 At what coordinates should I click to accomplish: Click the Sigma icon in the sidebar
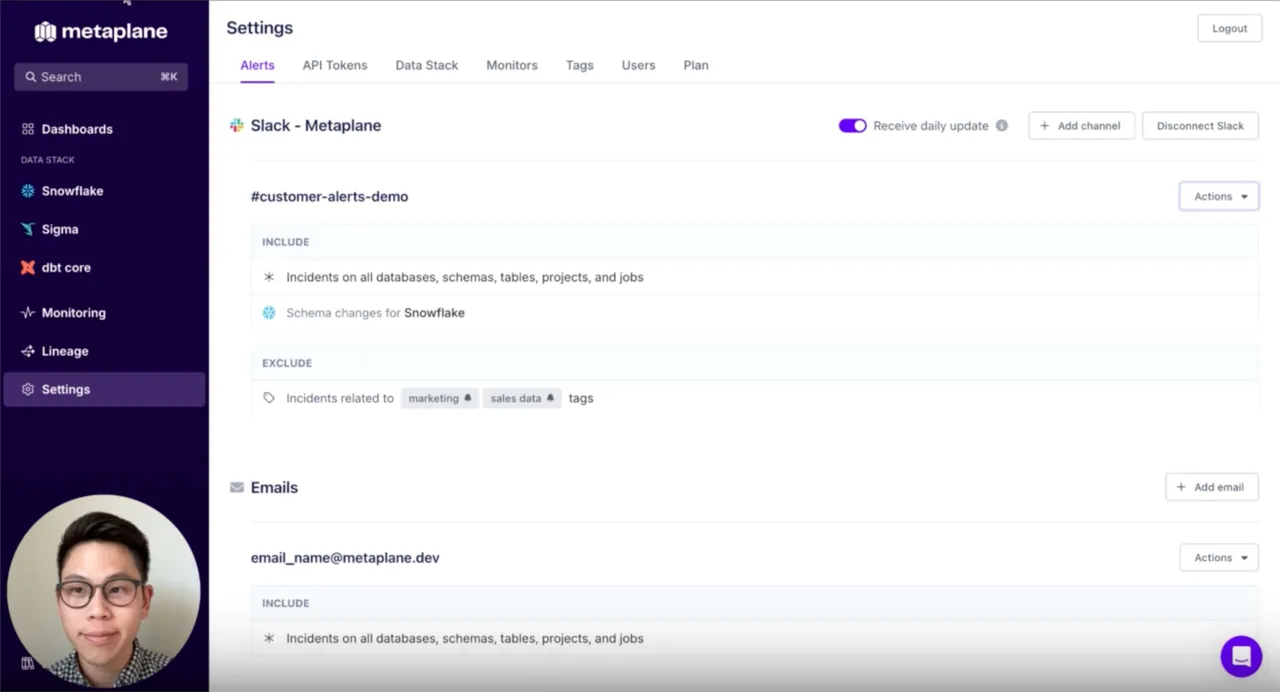pyautogui.click(x=28, y=229)
